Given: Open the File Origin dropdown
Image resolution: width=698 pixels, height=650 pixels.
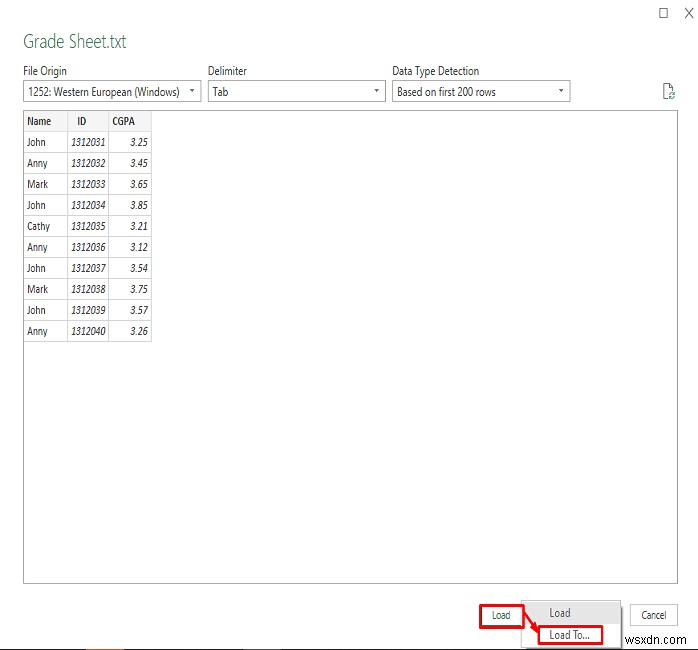Looking at the screenshot, I should tap(112, 91).
